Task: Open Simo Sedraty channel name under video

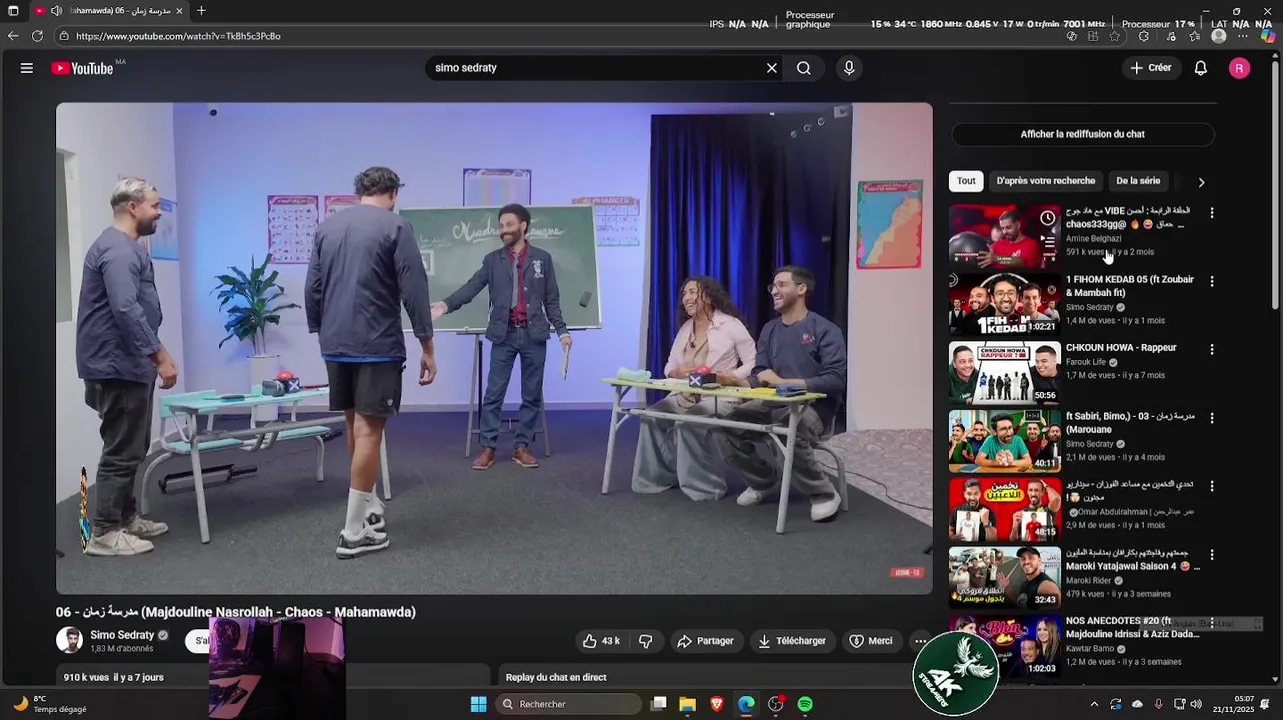Action: (122, 635)
